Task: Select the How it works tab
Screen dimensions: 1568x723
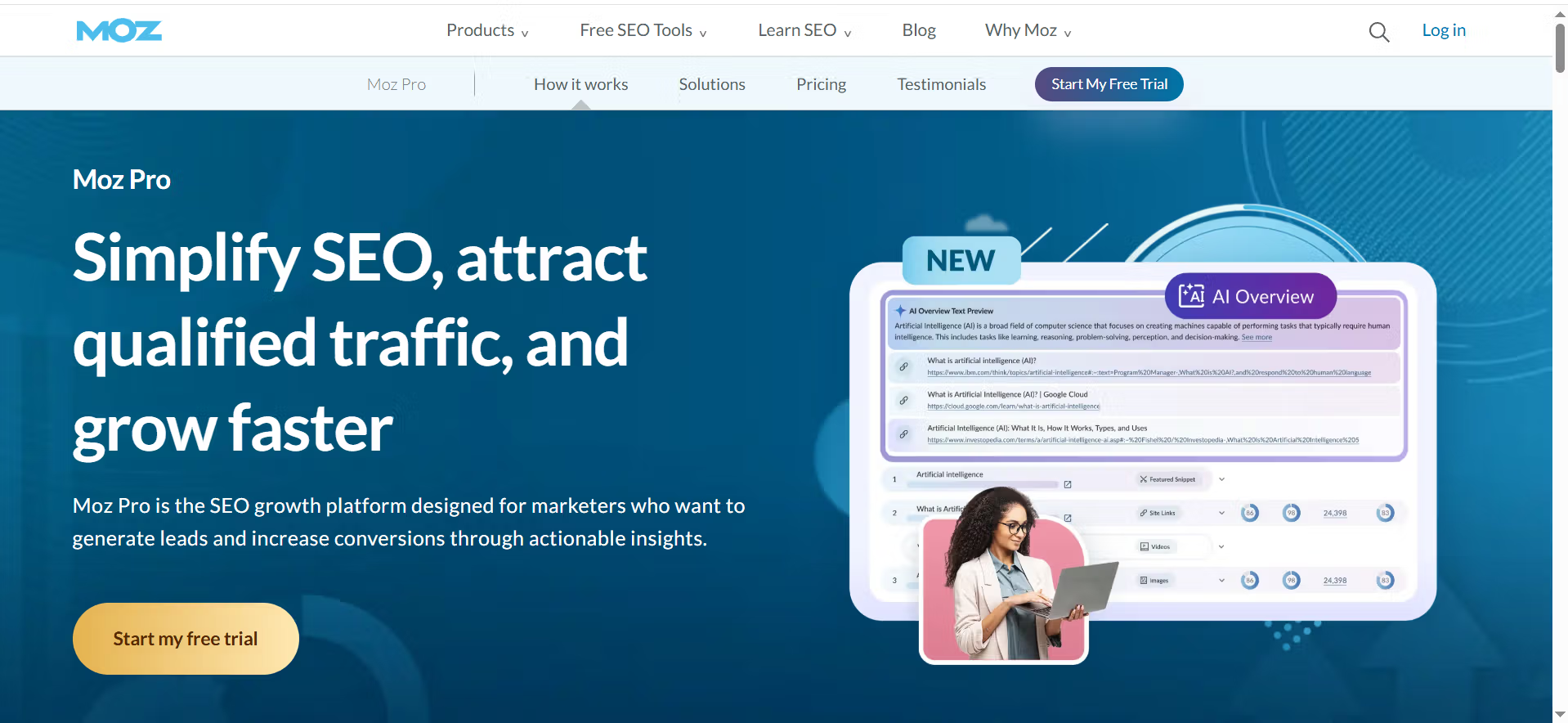Action: [580, 84]
